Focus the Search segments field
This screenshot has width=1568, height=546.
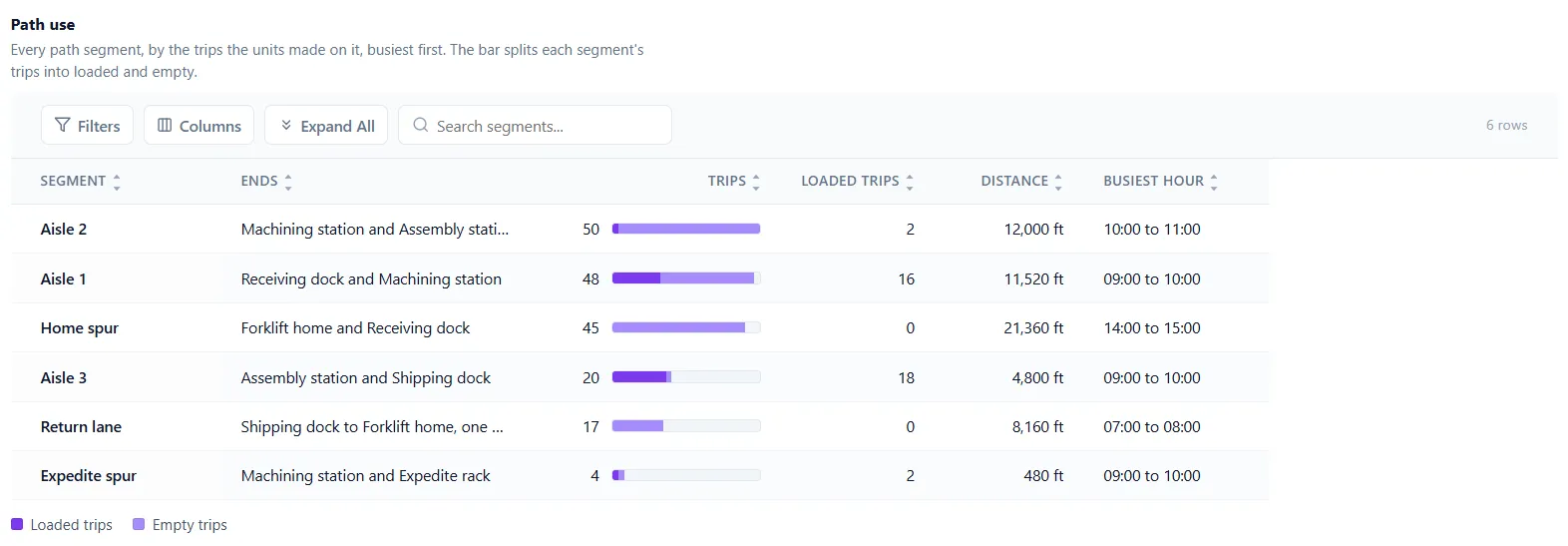pos(535,125)
